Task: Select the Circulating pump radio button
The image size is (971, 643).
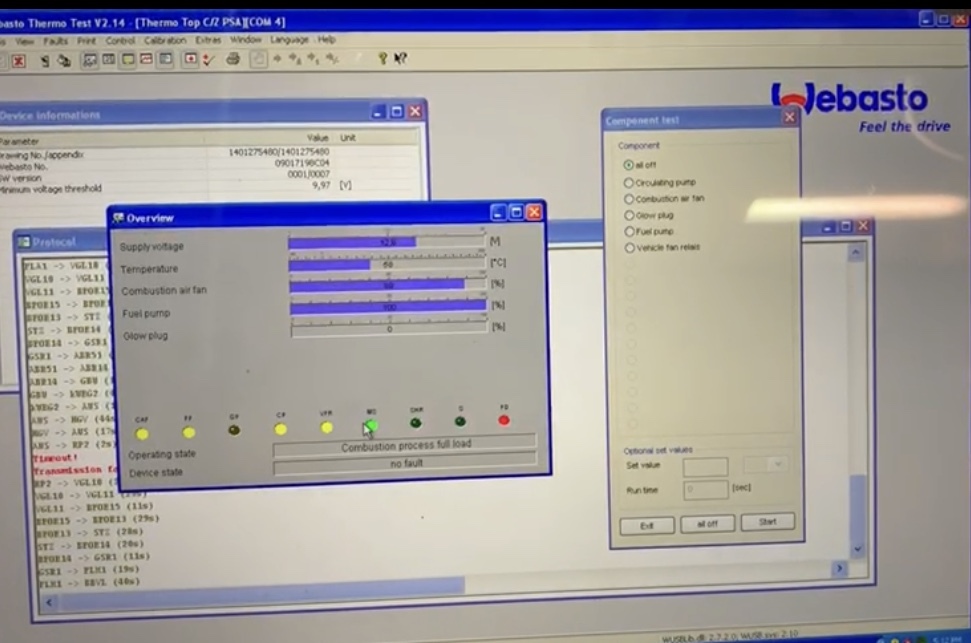Action: coord(629,183)
